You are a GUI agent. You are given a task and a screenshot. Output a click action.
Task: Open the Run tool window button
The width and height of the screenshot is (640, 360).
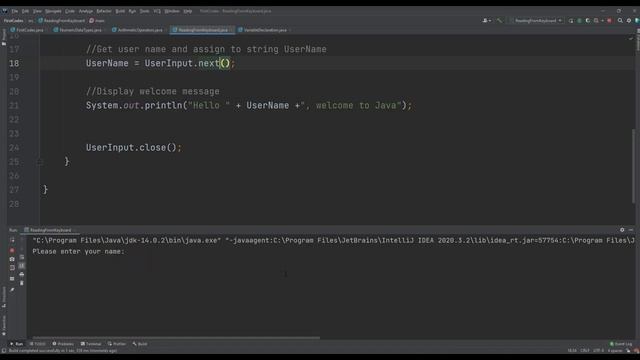click(17, 344)
